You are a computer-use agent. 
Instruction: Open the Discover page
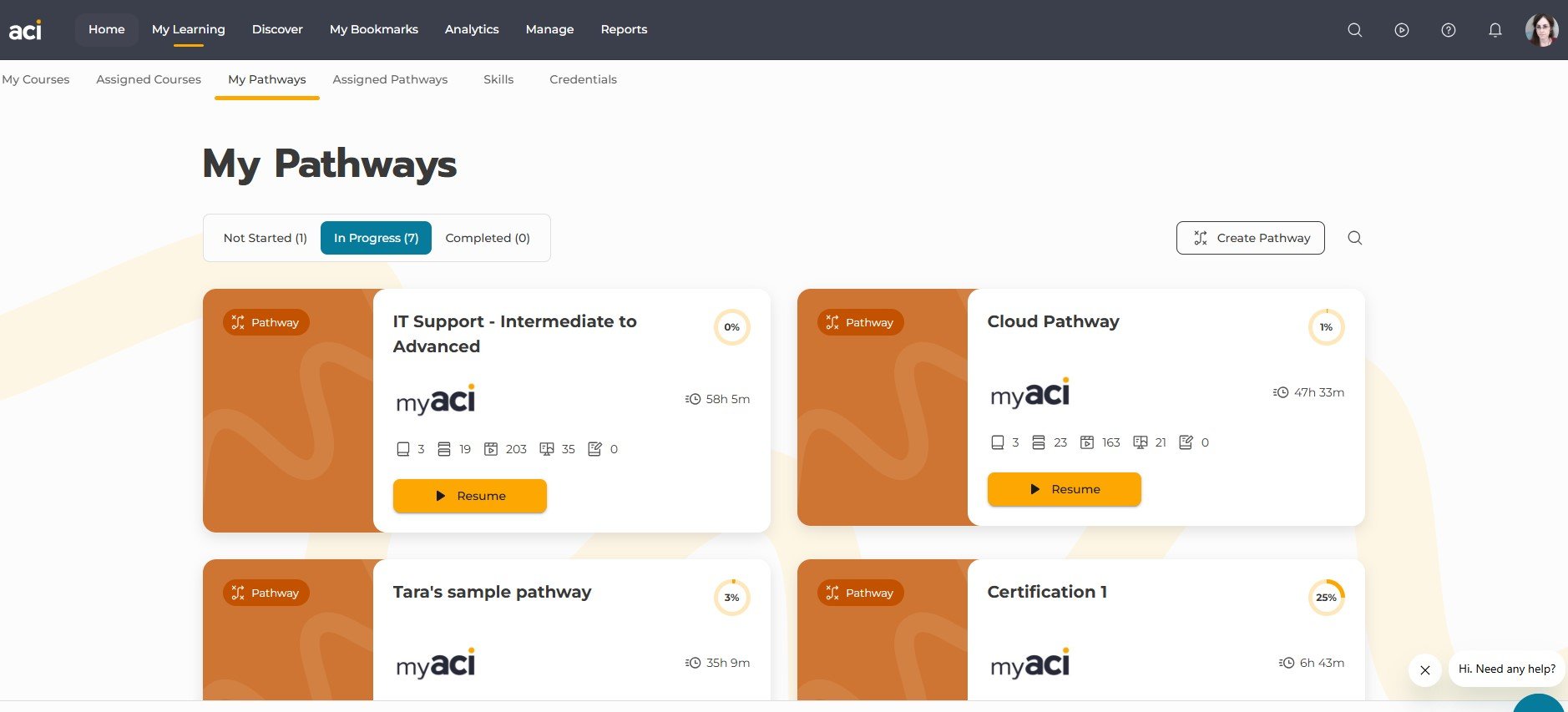pyautogui.click(x=277, y=29)
